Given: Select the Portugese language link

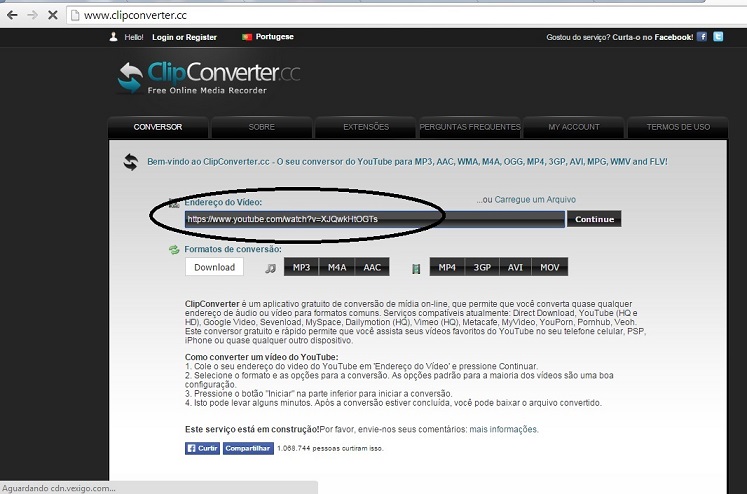Looking at the screenshot, I should point(274,37).
